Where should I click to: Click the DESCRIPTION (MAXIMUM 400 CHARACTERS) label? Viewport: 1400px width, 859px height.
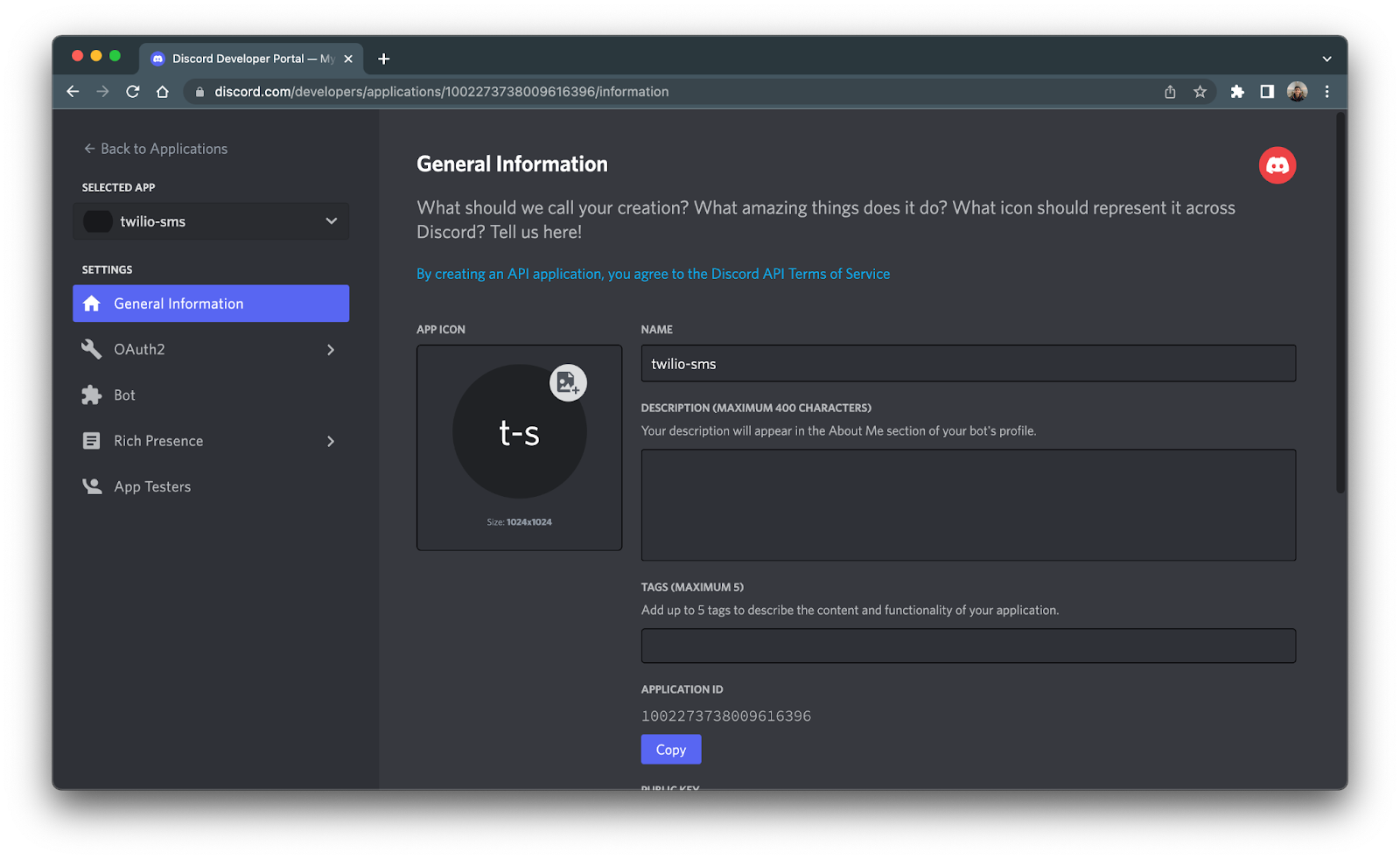pos(756,408)
